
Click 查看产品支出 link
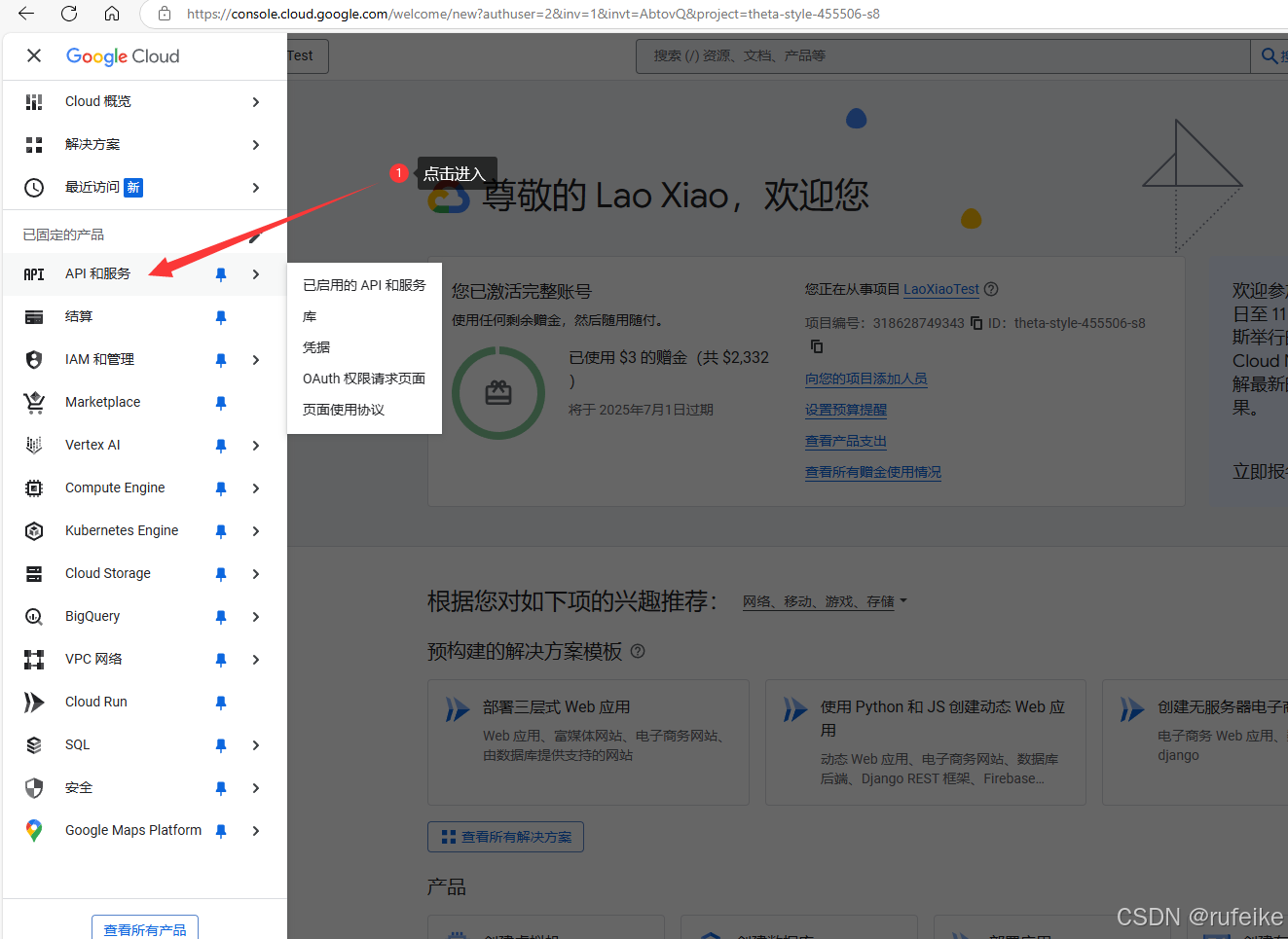845,441
